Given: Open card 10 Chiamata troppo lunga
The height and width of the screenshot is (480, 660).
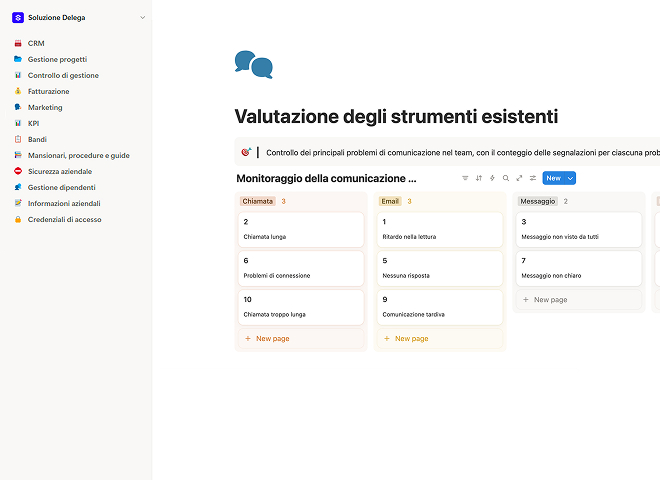Looking at the screenshot, I should click(301, 307).
